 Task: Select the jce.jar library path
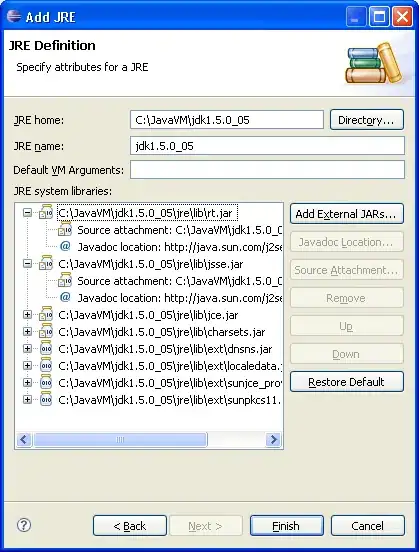(x=148, y=315)
